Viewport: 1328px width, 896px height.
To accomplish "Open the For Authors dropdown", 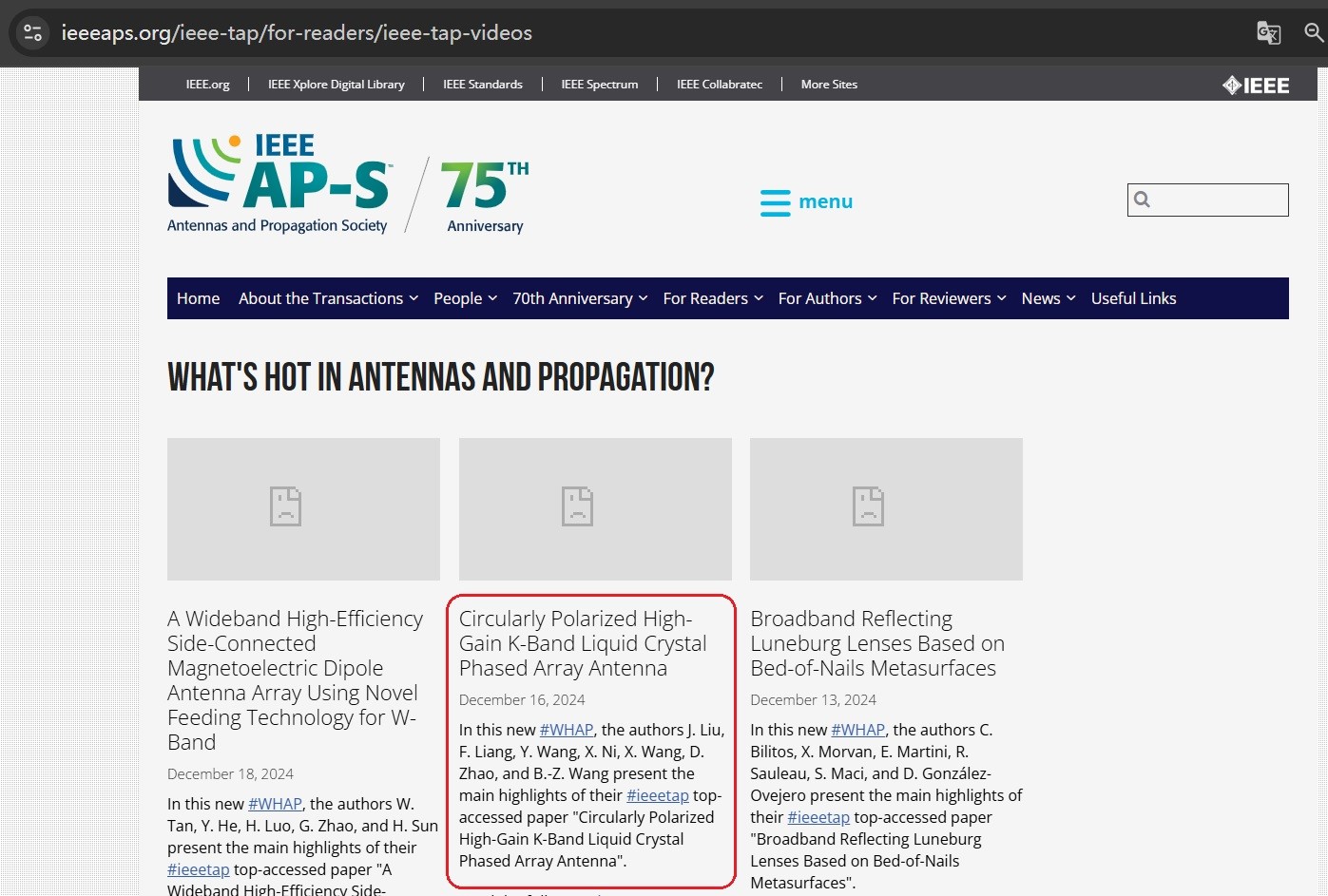I will coord(827,298).
